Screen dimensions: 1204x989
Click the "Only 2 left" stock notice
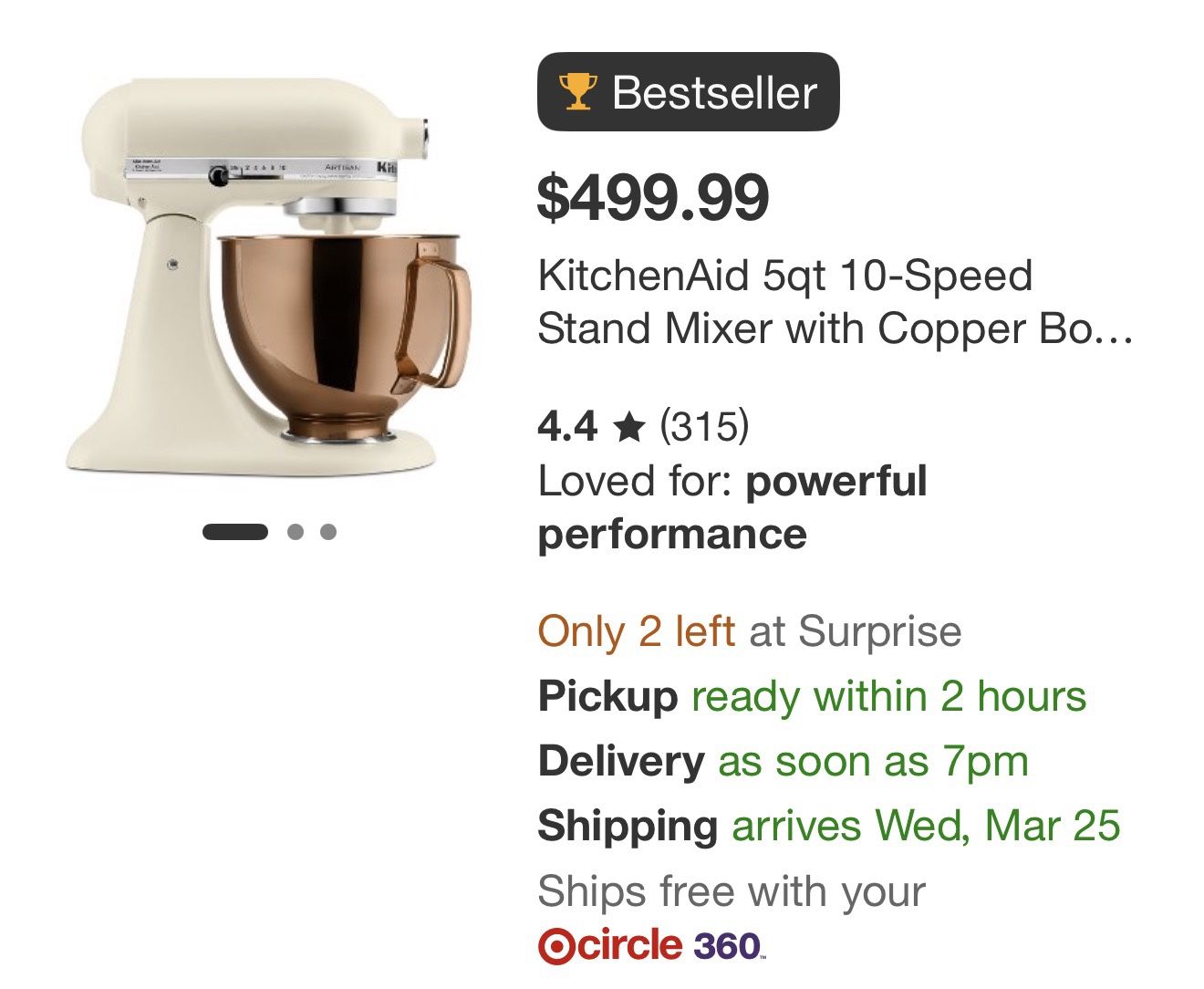tap(636, 631)
